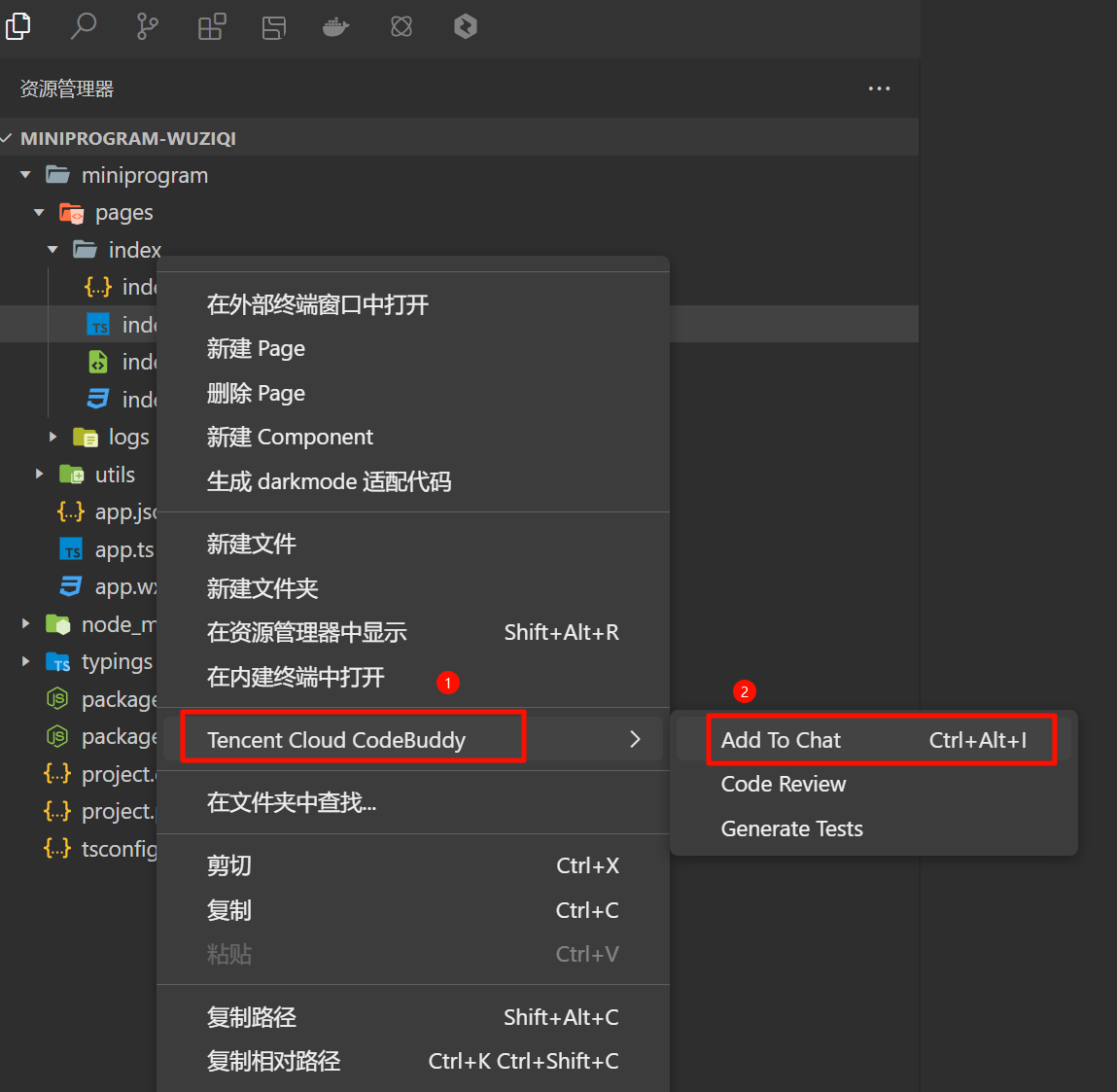Open the Extensions blocks icon

click(x=212, y=26)
